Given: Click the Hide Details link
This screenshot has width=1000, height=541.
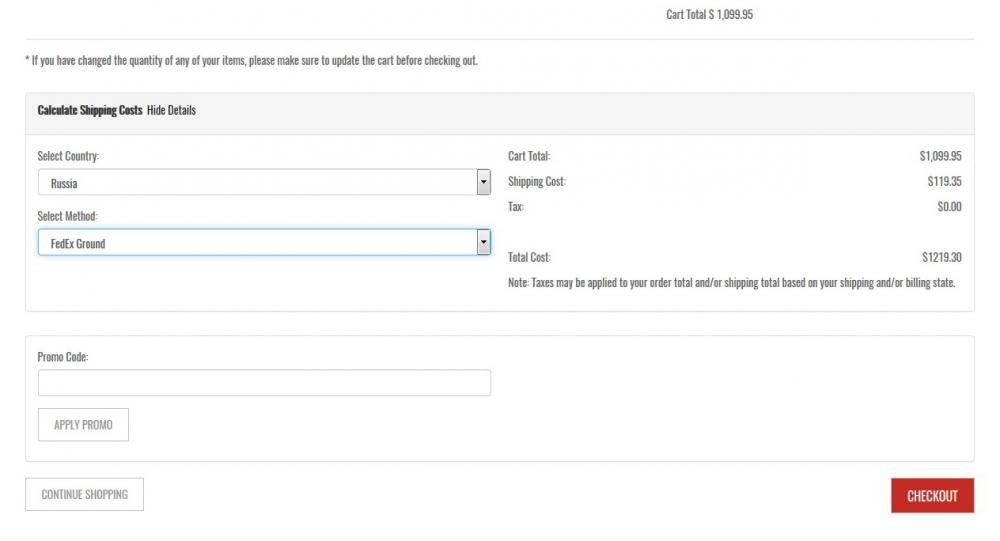Looking at the screenshot, I should (x=171, y=111).
